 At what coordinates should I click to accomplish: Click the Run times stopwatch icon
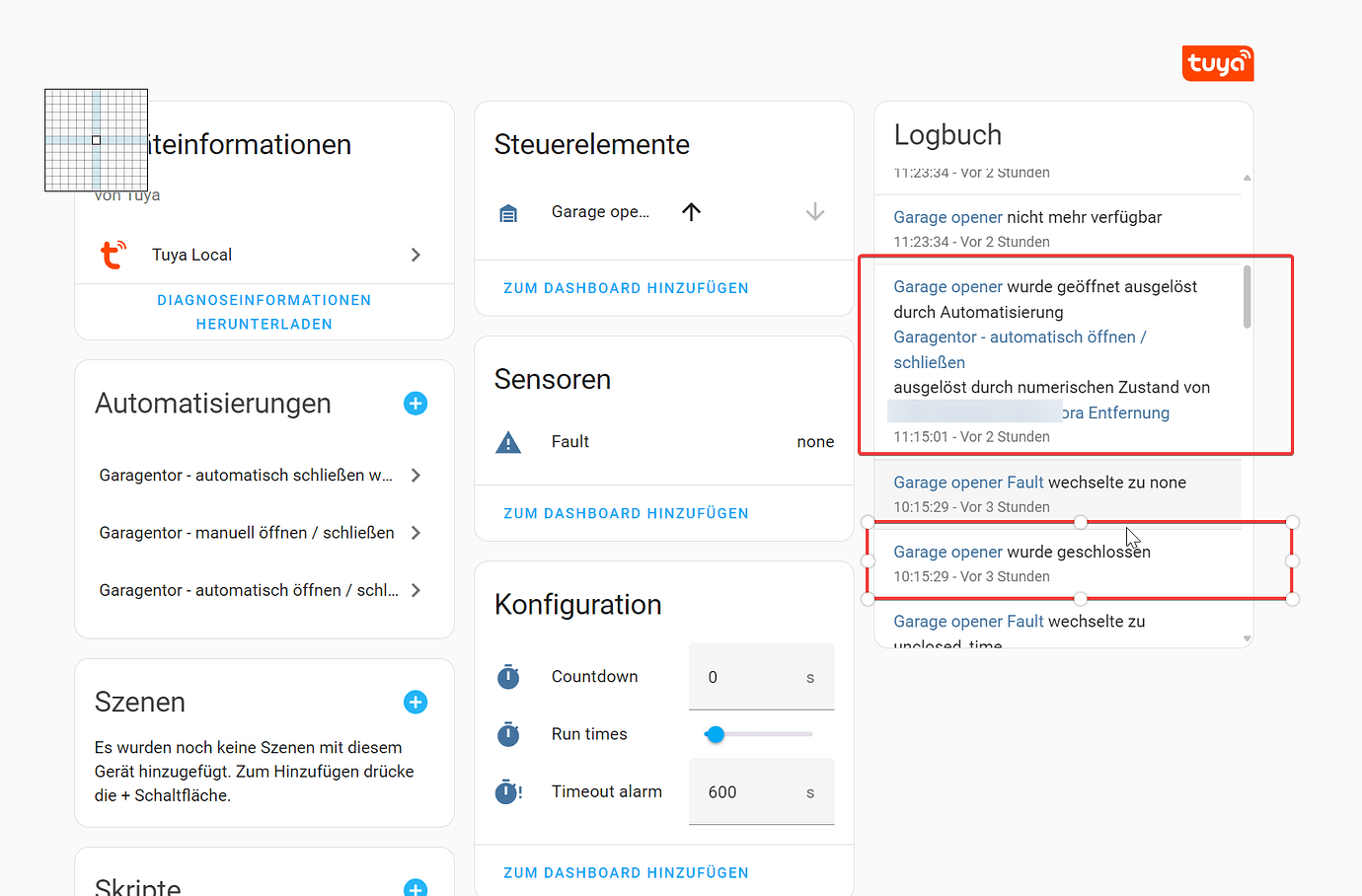(x=507, y=734)
